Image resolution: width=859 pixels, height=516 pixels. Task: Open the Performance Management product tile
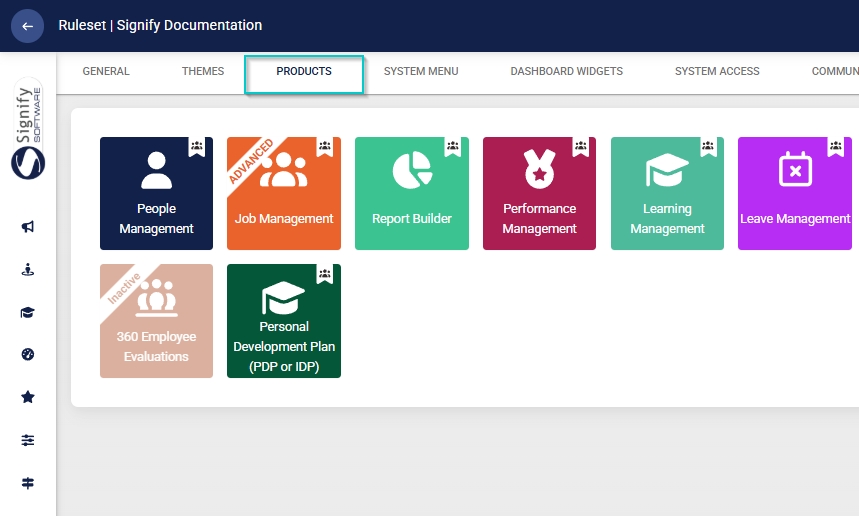click(540, 193)
